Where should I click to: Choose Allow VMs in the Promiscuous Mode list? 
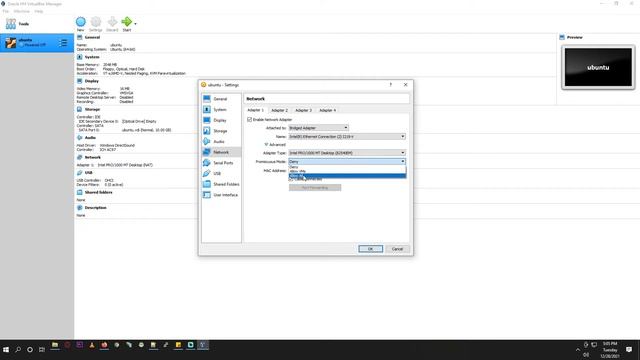click(347, 171)
